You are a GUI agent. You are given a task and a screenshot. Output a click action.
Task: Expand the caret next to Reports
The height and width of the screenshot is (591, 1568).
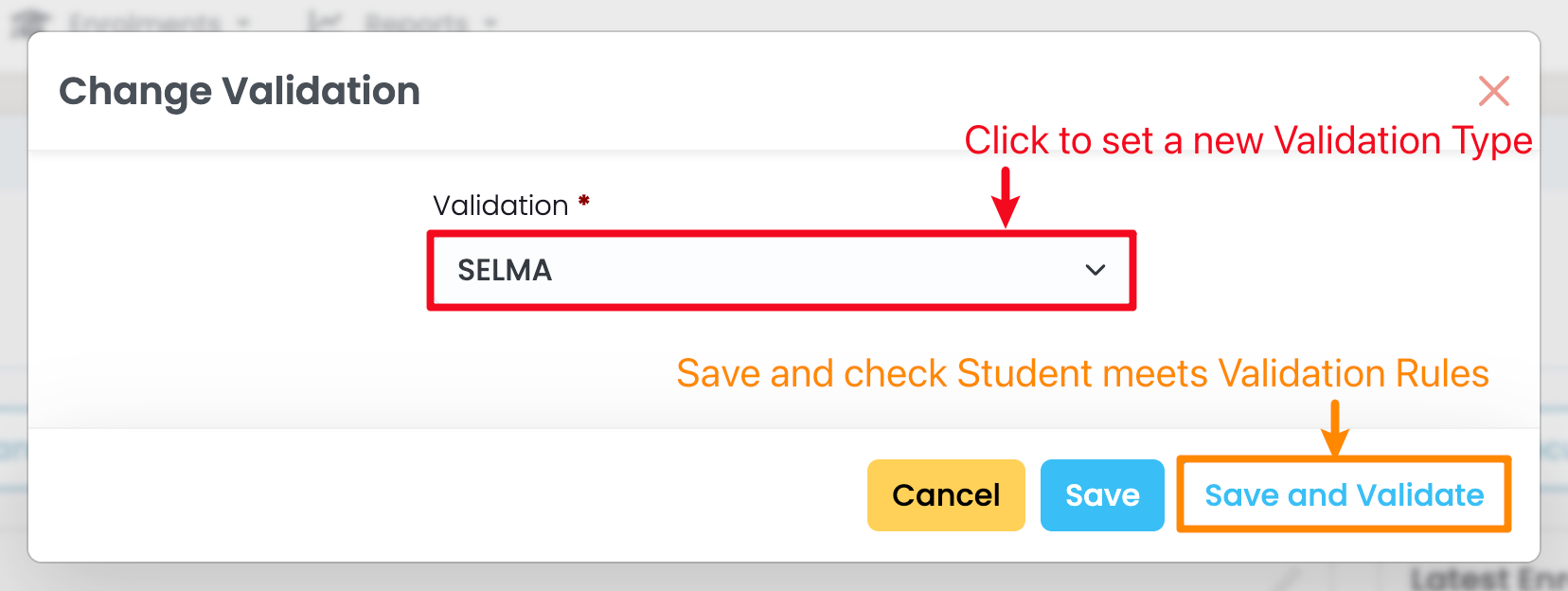point(490,22)
